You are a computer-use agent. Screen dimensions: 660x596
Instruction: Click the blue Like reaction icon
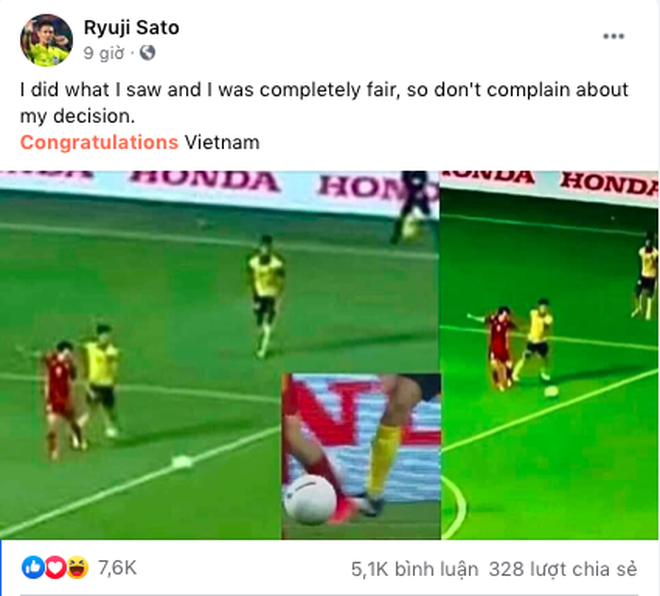33,567
